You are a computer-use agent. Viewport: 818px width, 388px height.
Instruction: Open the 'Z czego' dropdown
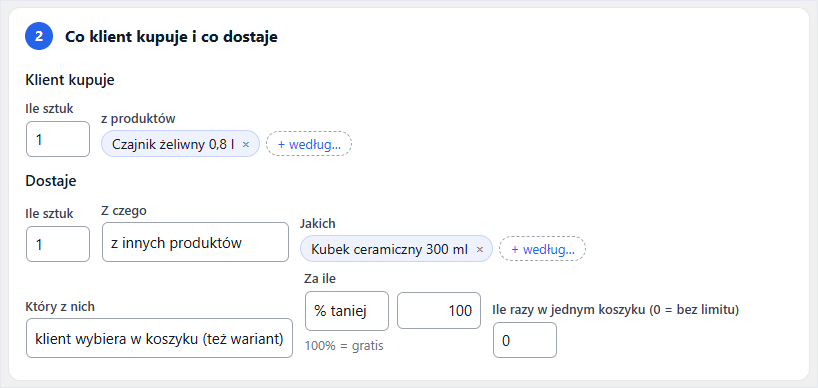point(196,242)
